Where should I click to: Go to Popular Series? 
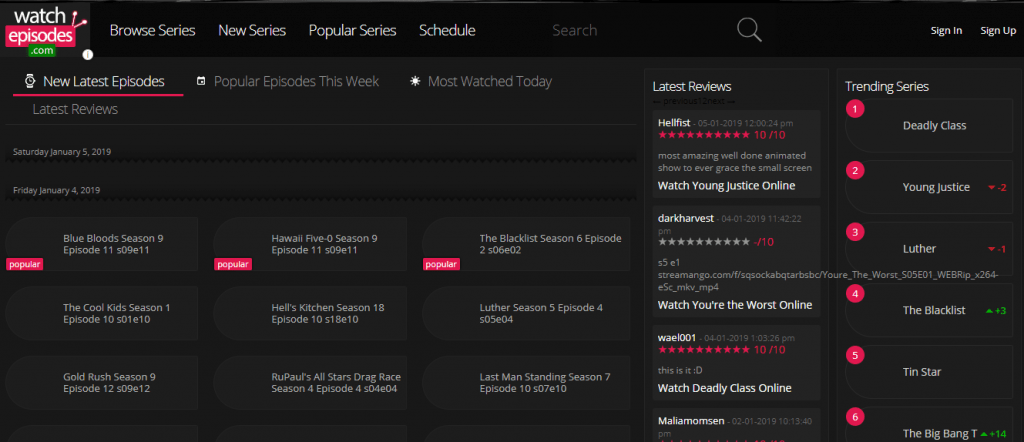[353, 30]
